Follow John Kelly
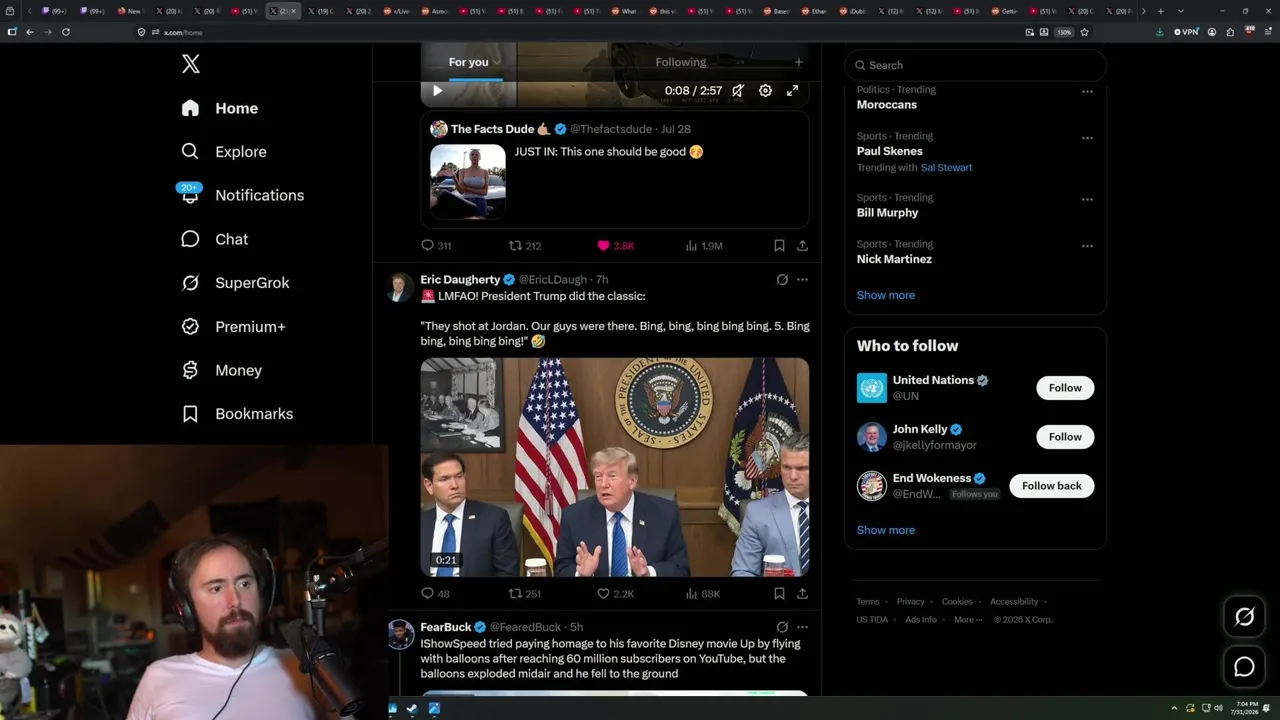This screenshot has height=720, width=1280. pos(1065,437)
